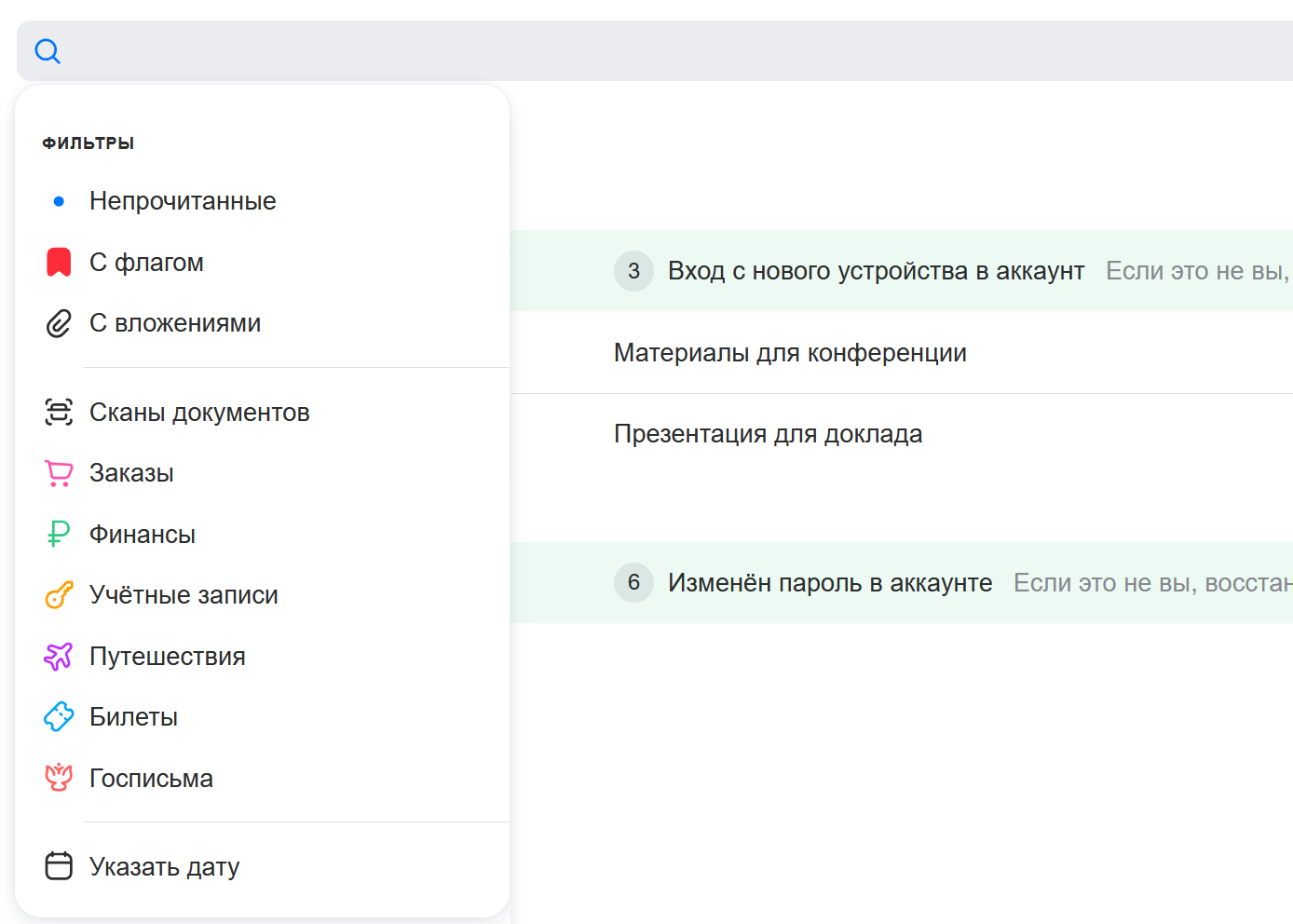This screenshot has width=1293, height=924.
Task: Click the blue ticket icon
Action: tap(59, 717)
